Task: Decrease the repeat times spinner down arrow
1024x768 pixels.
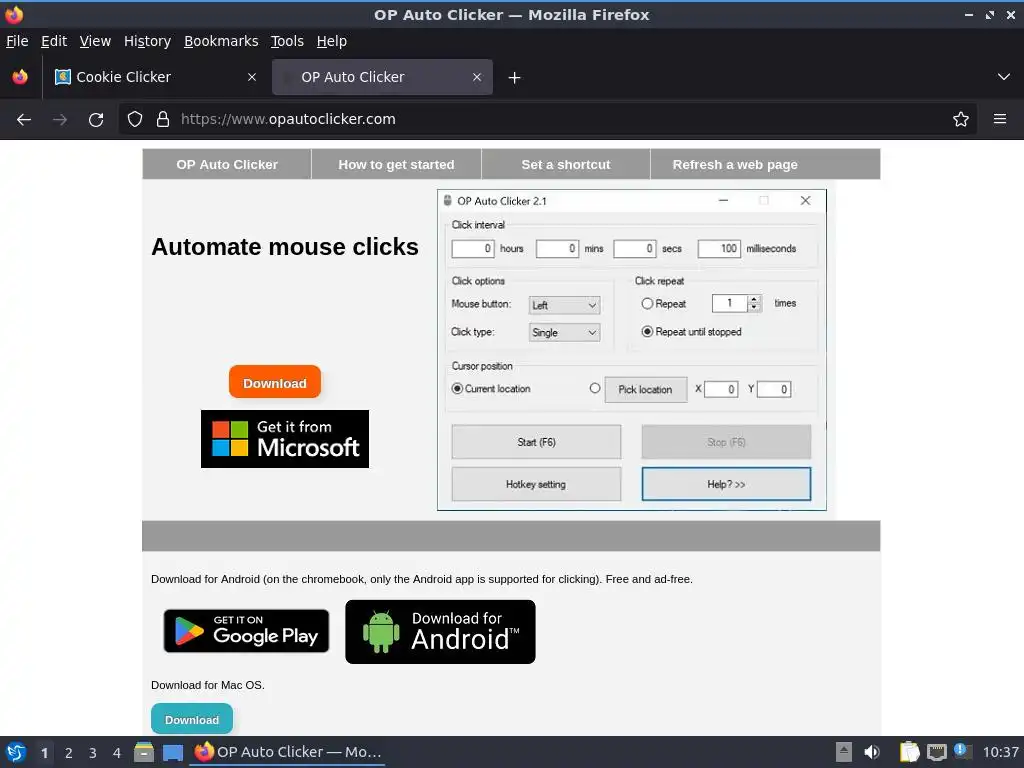Action: click(x=754, y=308)
